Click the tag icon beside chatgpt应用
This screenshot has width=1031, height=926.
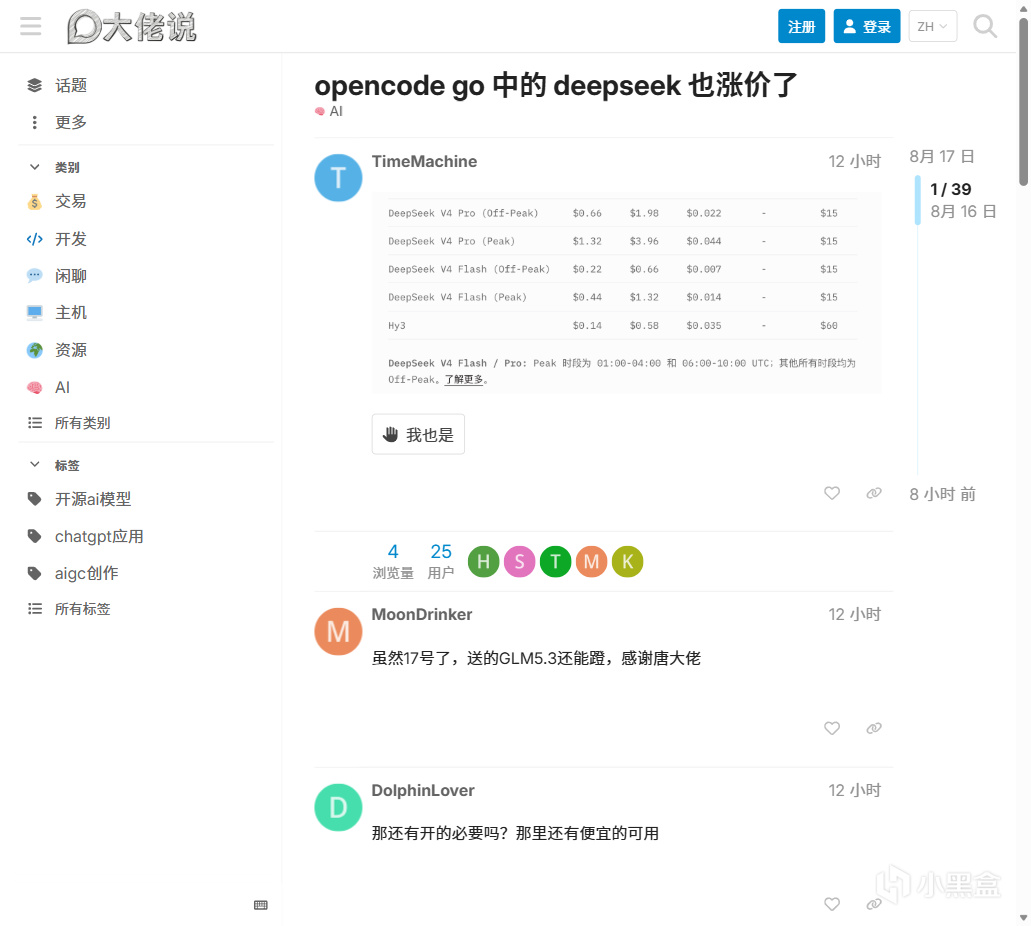35,537
